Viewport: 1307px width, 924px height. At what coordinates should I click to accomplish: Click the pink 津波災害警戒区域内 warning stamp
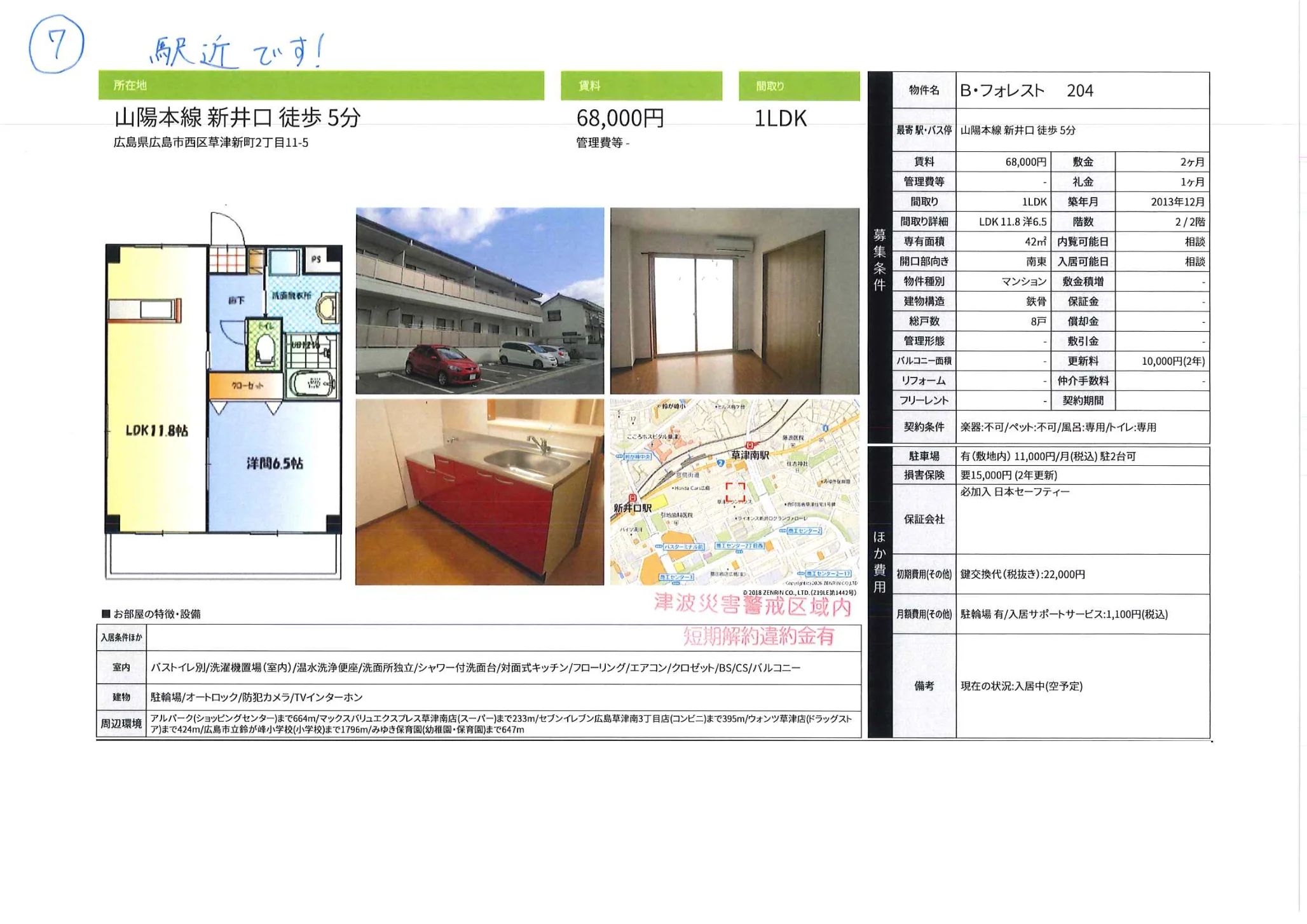coord(752,605)
